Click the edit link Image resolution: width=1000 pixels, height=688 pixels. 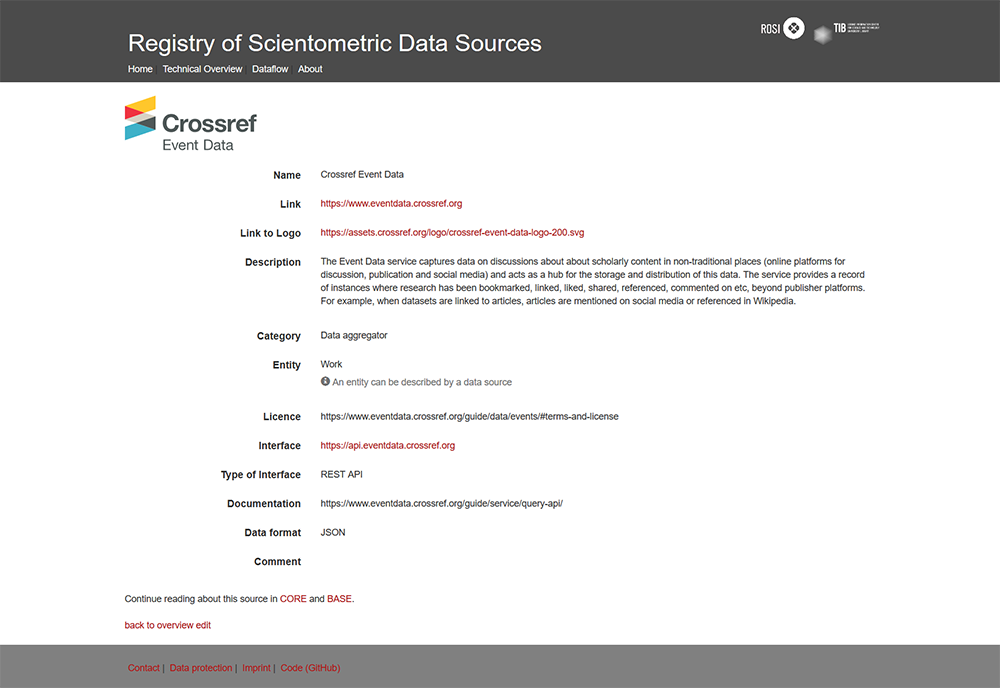tap(203, 626)
